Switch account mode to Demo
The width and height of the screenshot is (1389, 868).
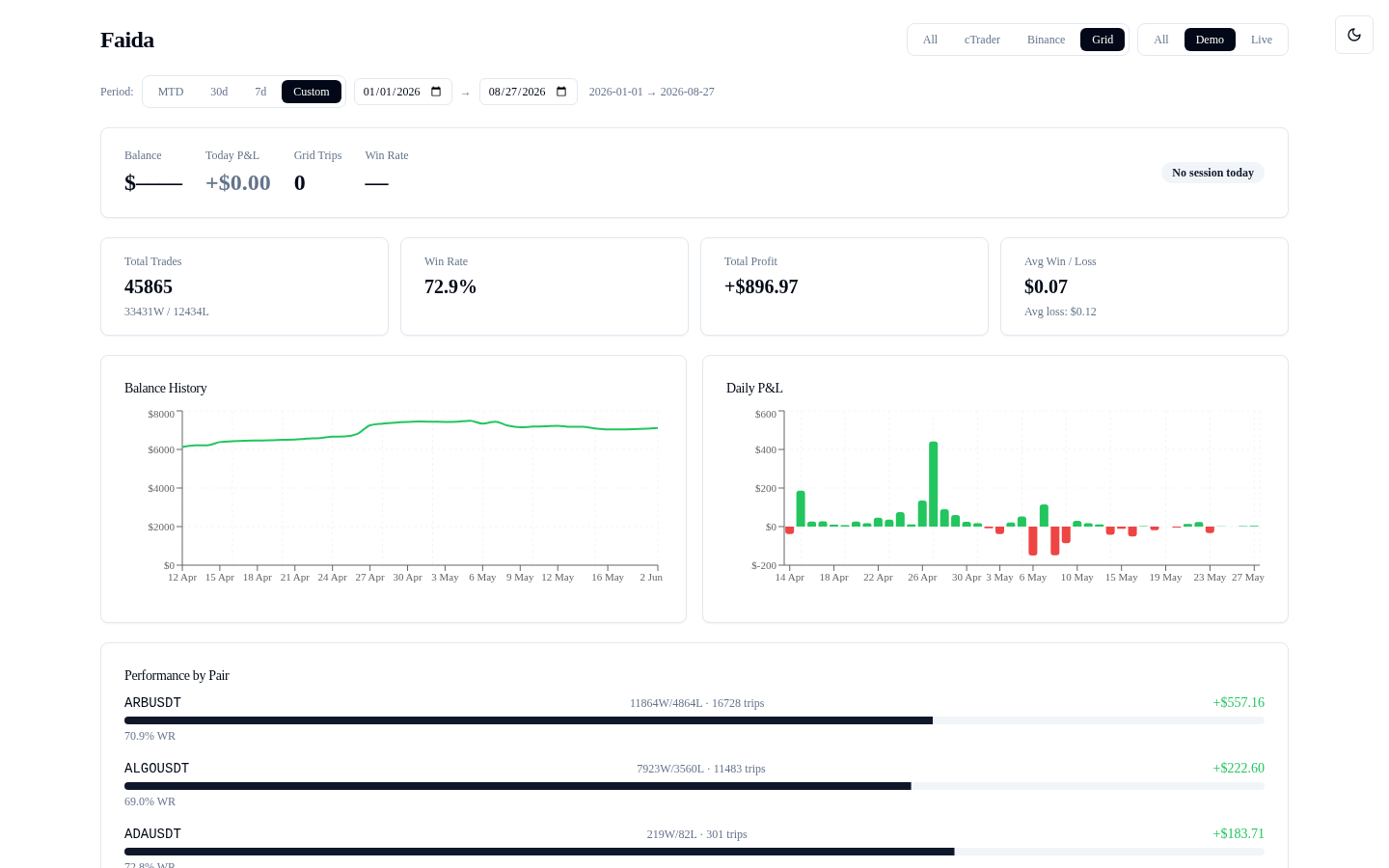pyautogui.click(x=1210, y=40)
